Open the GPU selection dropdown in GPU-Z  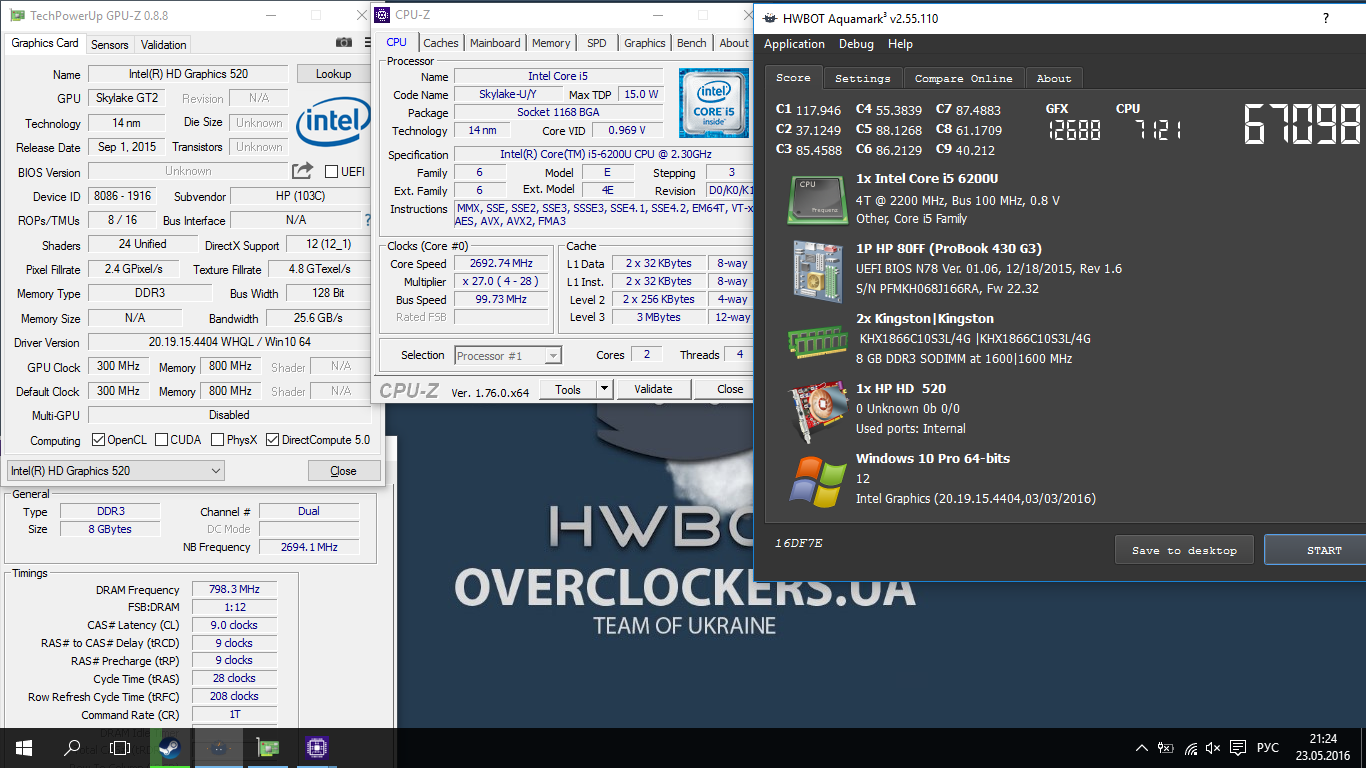(116, 471)
